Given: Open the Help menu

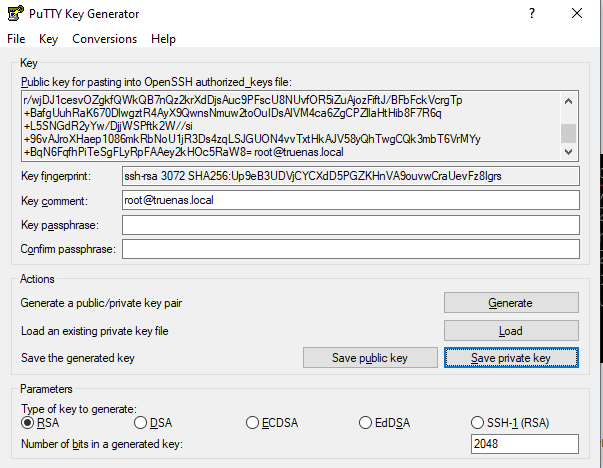Looking at the screenshot, I should [163, 39].
